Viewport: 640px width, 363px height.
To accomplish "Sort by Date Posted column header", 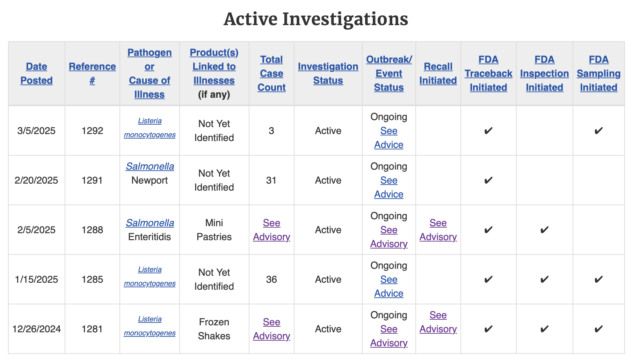I will tap(36, 73).
